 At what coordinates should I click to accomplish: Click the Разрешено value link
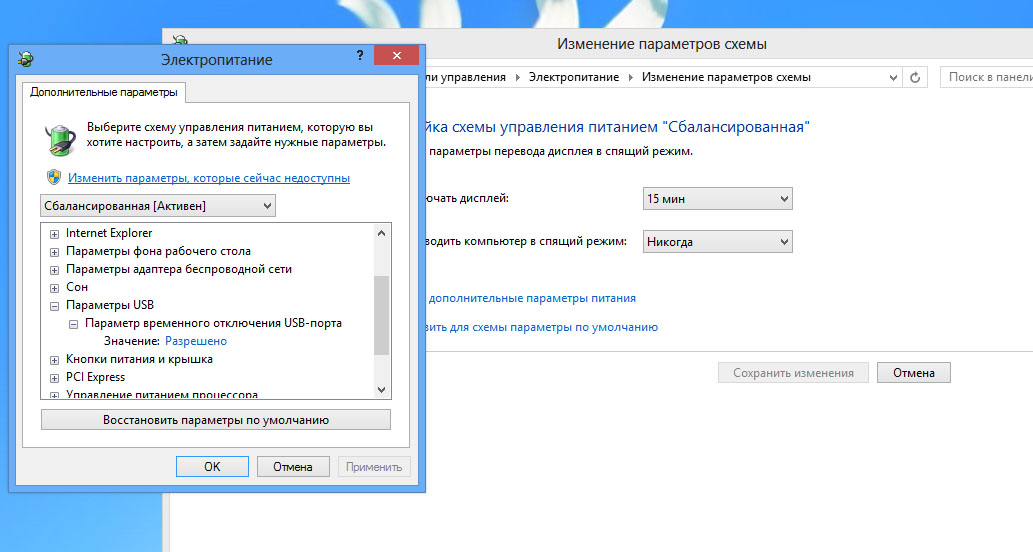(x=195, y=341)
